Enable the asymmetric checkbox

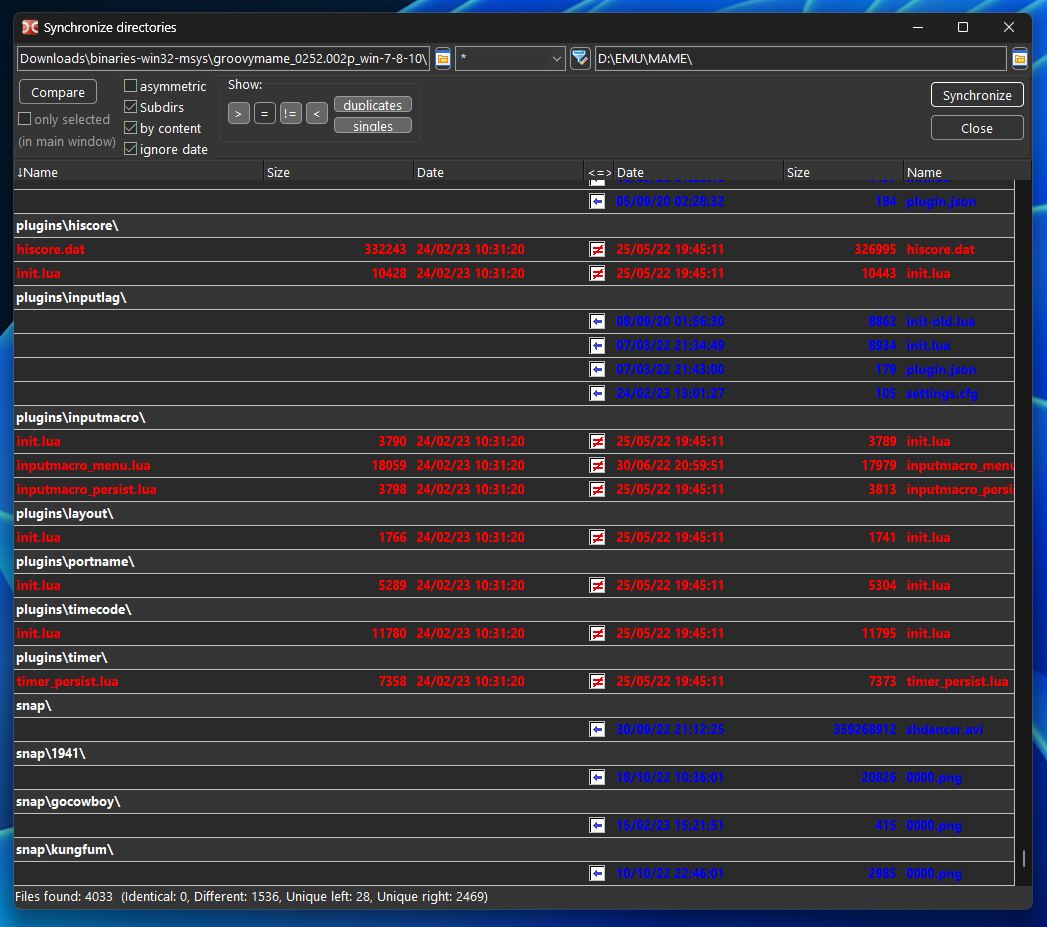tap(129, 85)
